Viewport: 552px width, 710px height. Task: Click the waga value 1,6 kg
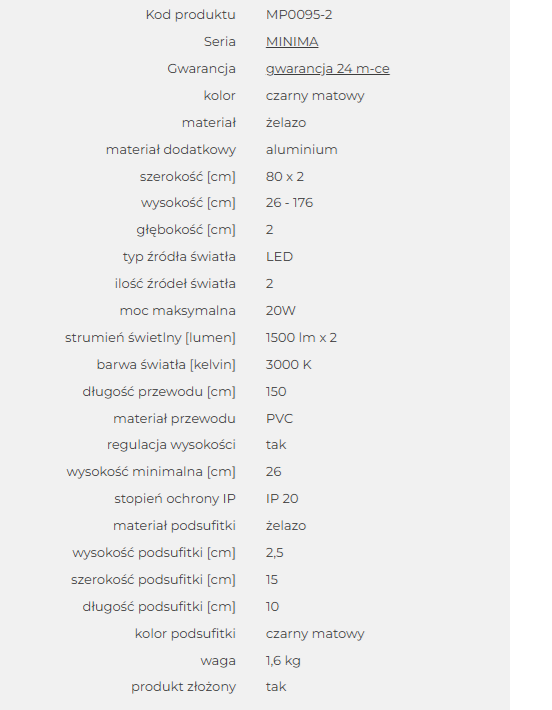click(x=283, y=661)
